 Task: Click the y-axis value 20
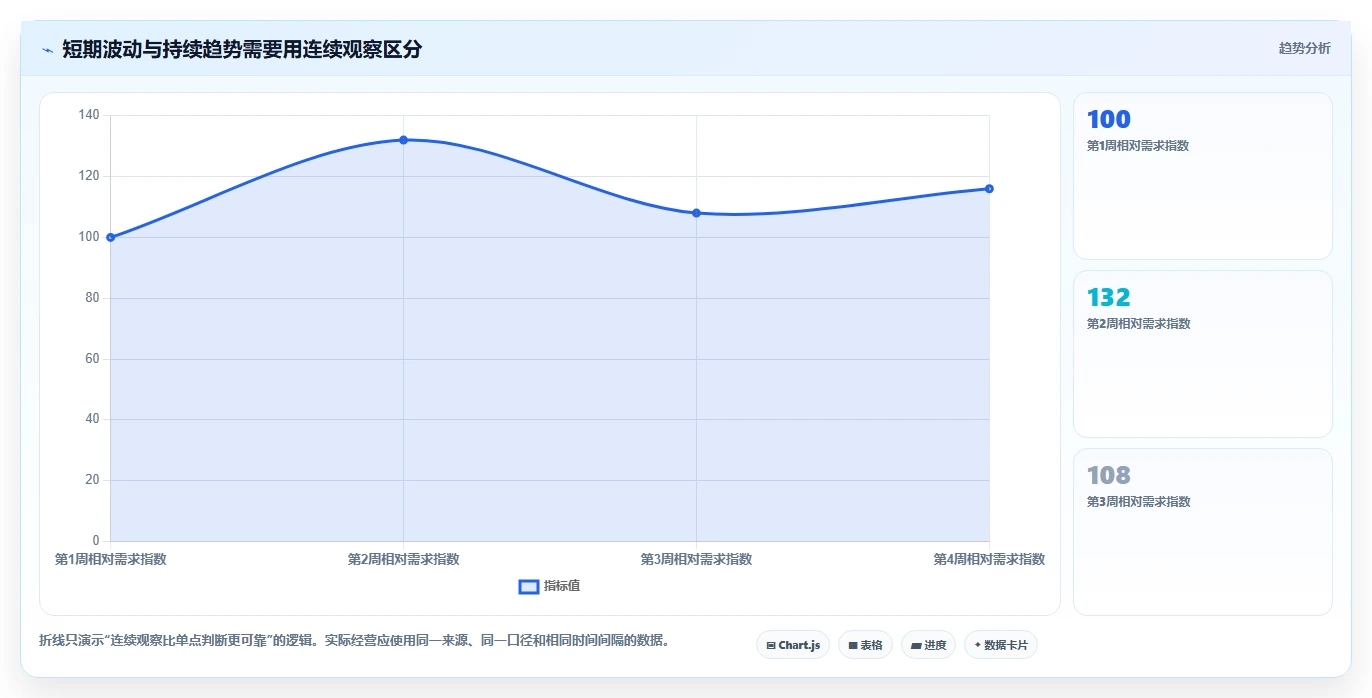(92, 480)
